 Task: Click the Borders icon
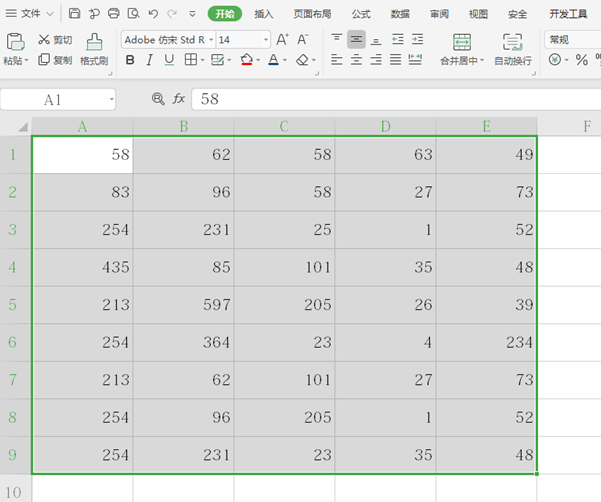(x=190, y=60)
